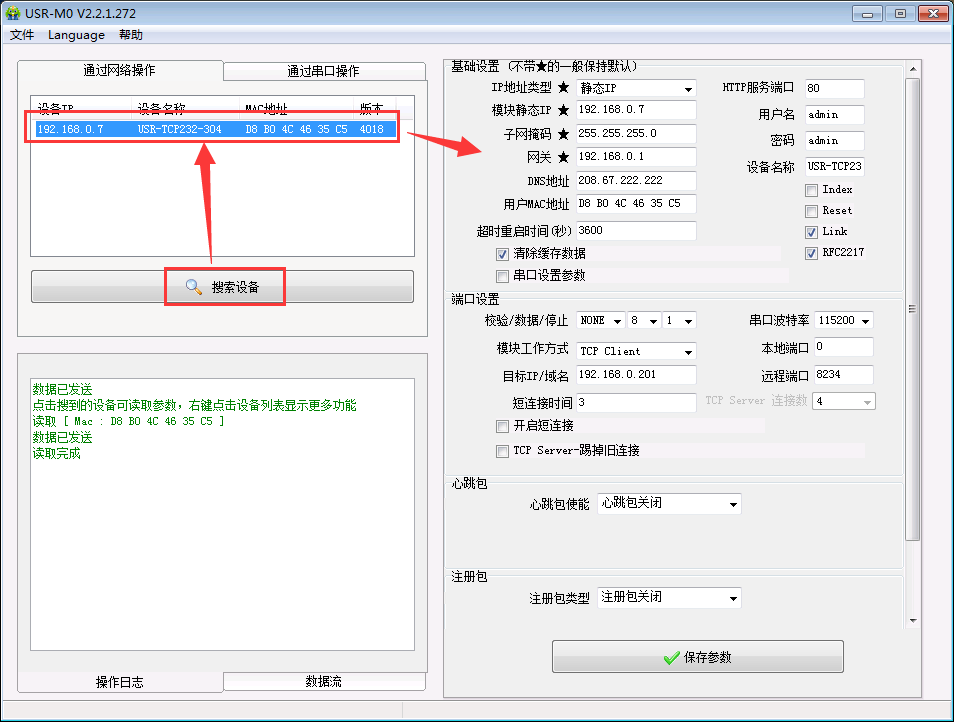Image resolution: width=954 pixels, height=722 pixels.
Task: Toggle the 清除缓存数据 checkbox
Action: click(x=503, y=254)
